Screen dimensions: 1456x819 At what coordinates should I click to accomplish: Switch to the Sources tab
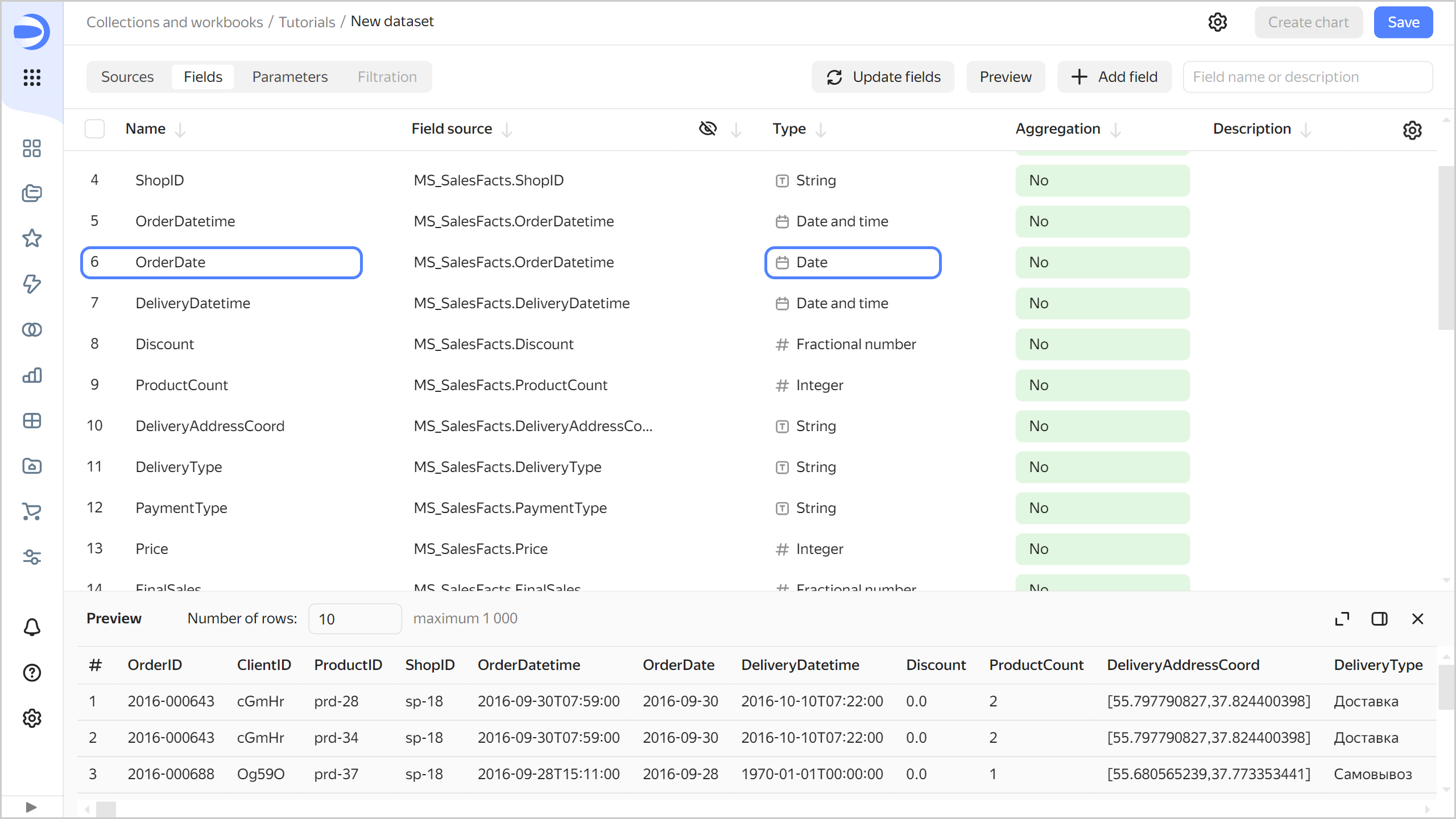click(127, 77)
